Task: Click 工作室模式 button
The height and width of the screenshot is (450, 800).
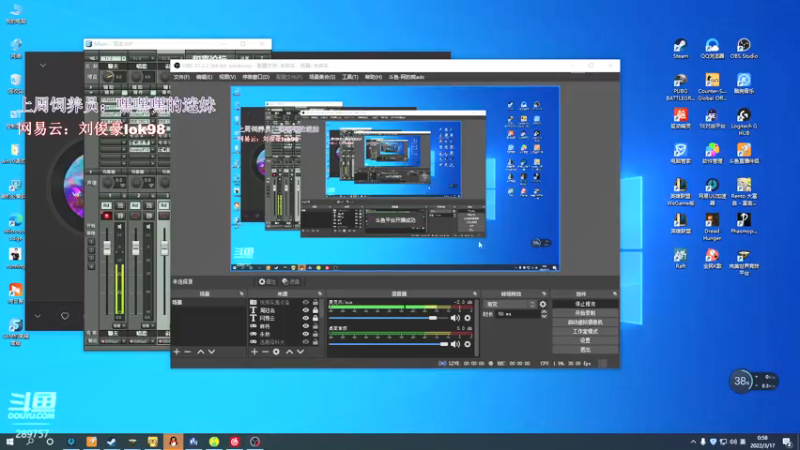Action: [x=585, y=332]
